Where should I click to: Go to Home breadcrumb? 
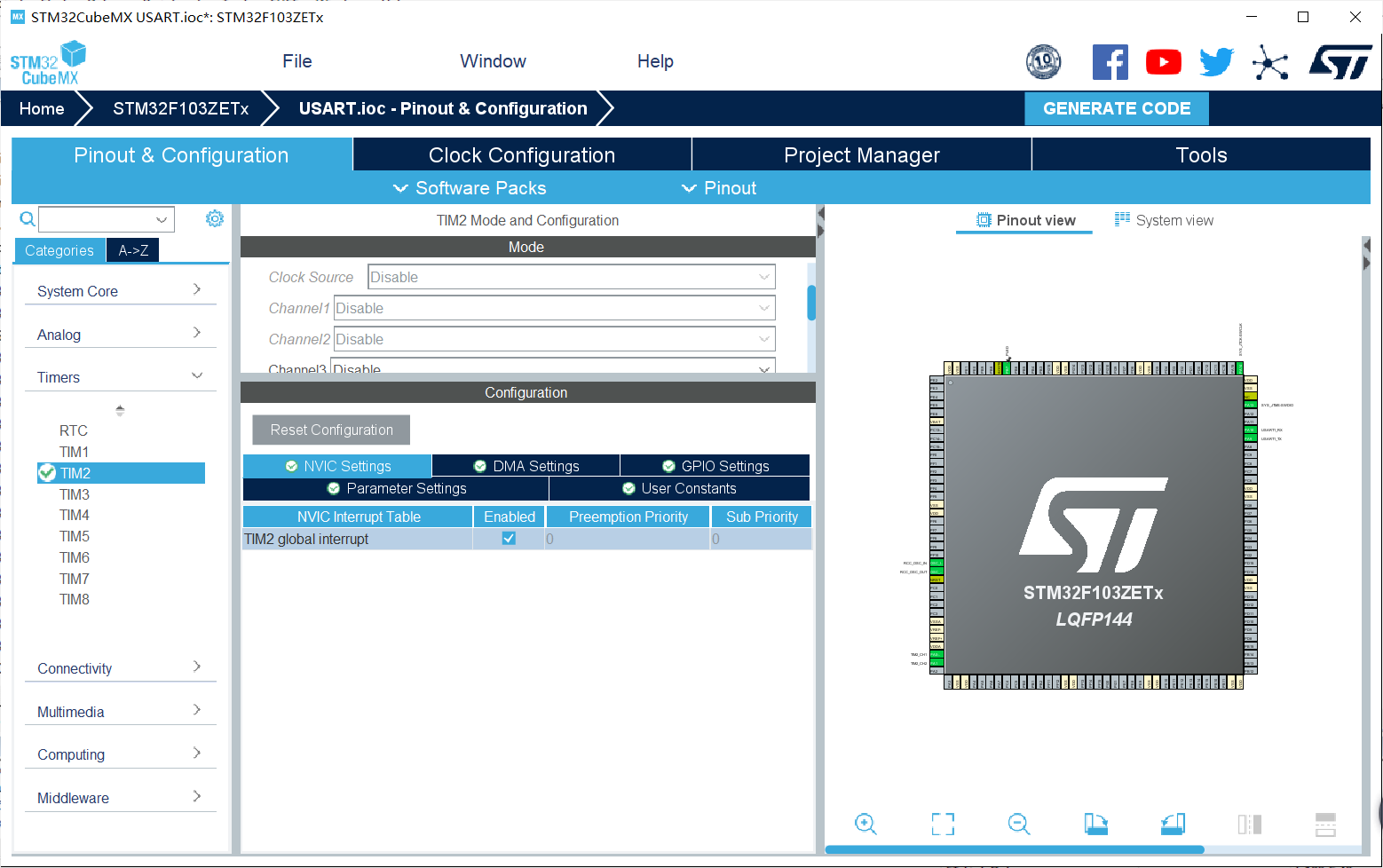(42, 108)
